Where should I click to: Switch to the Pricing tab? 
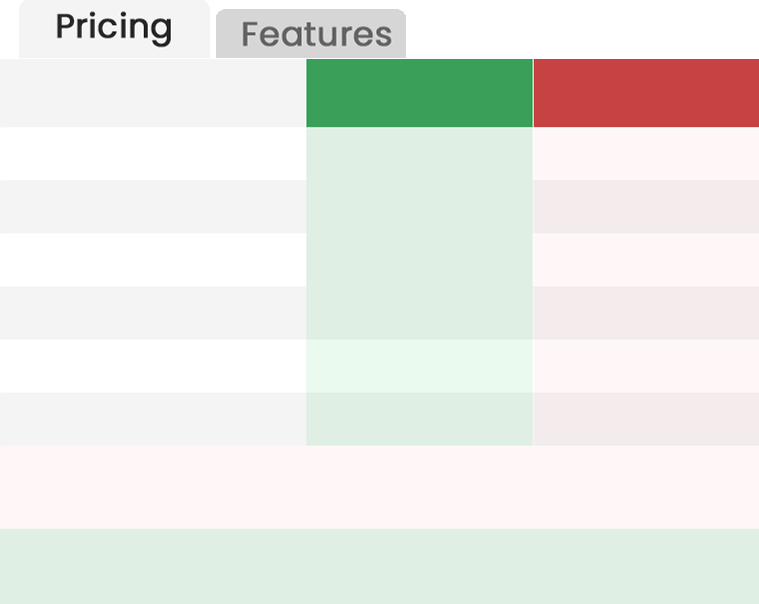113,28
